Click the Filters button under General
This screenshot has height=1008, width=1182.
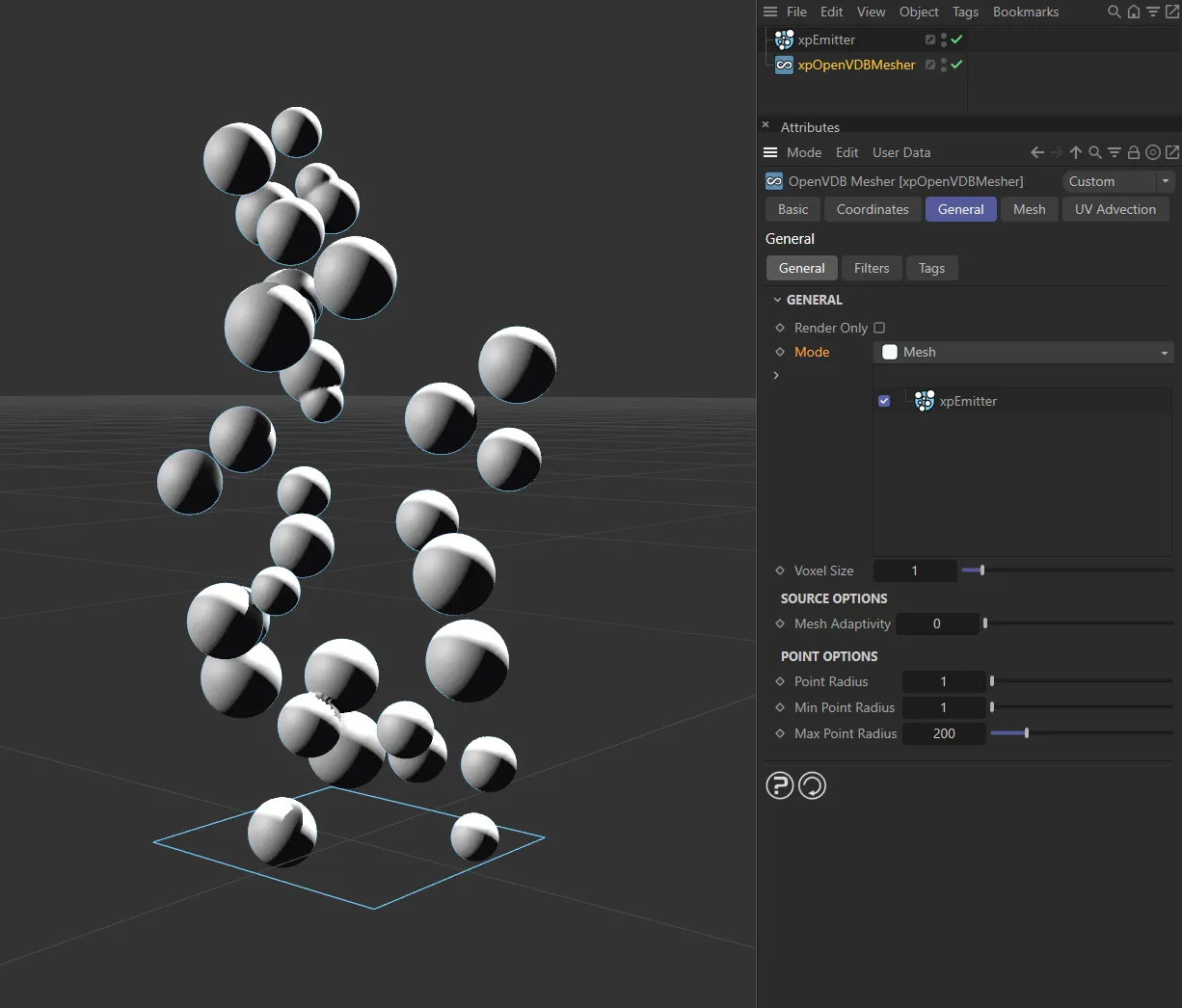pos(872,268)
